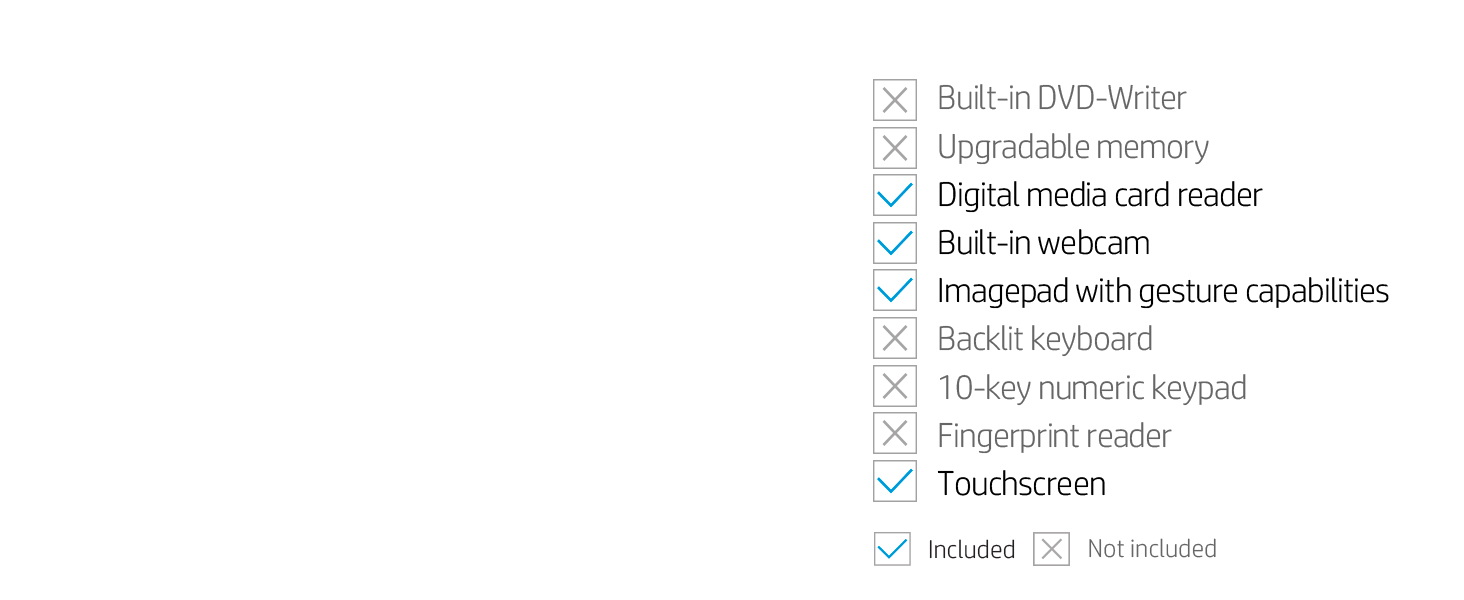Click the Touchscreen feature text
The height and width of the screenshot is (600, 1464).
tap(1021, 483)
